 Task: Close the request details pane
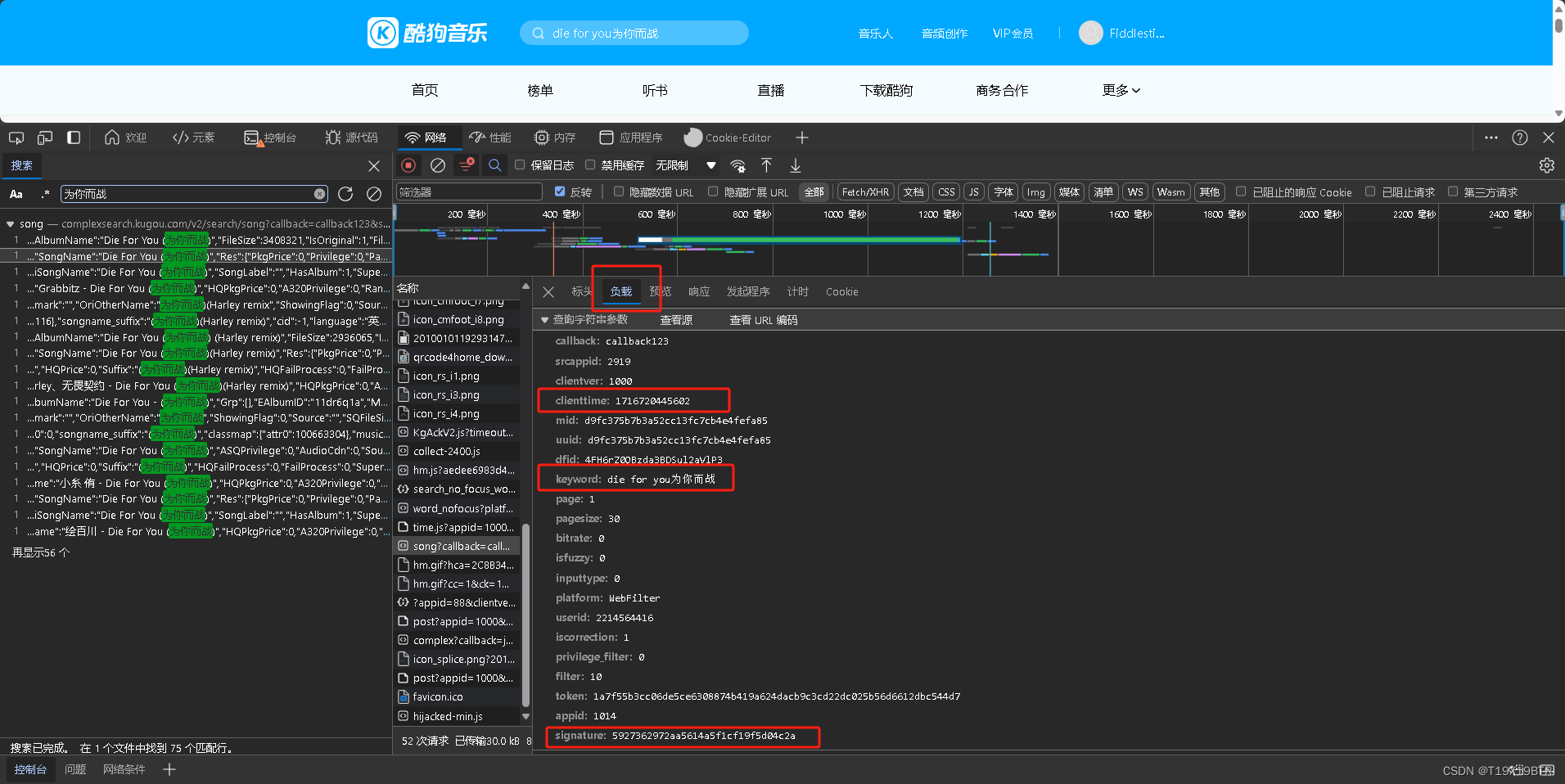(548, 292)
